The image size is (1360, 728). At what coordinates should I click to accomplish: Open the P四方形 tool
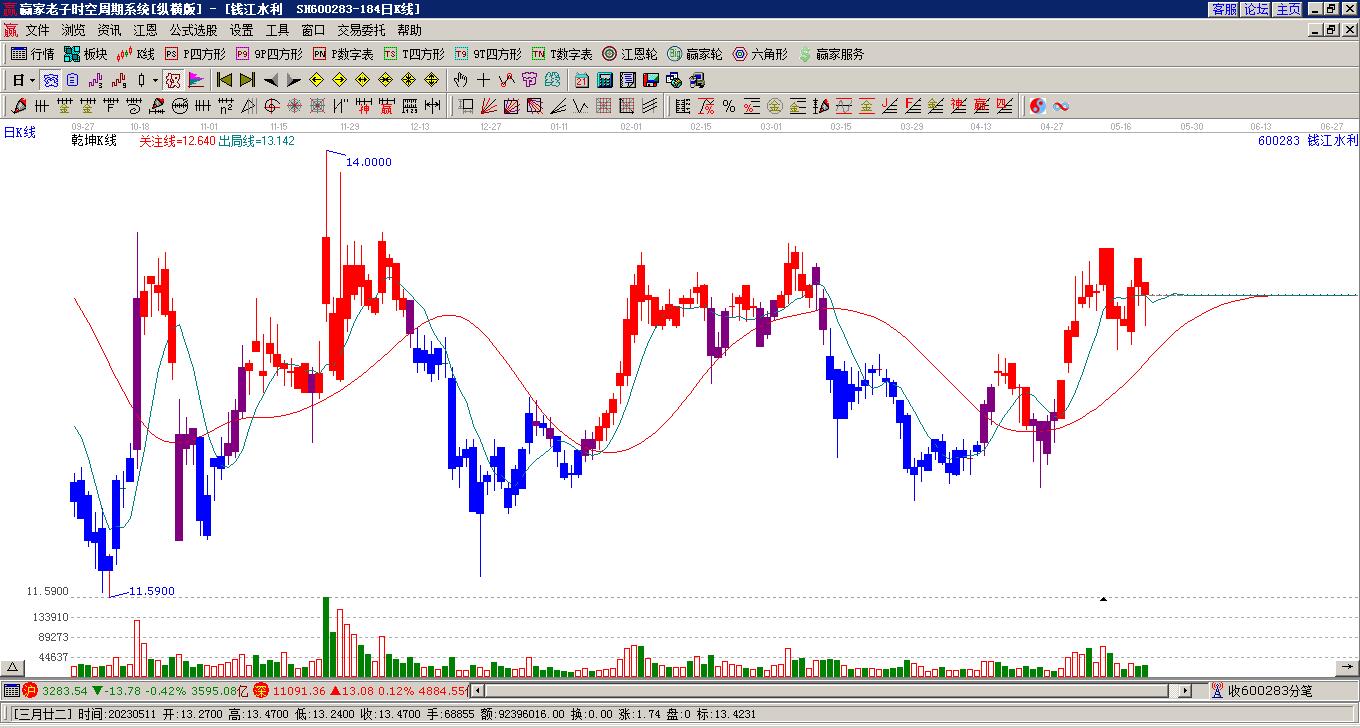[195, 54]
